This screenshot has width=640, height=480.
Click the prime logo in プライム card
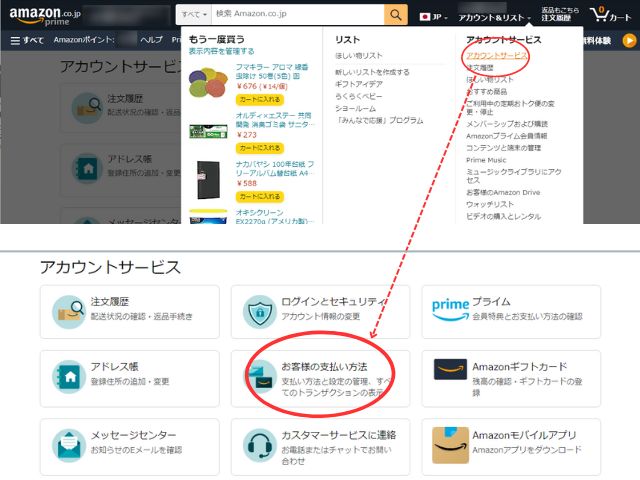click(450, 309)
